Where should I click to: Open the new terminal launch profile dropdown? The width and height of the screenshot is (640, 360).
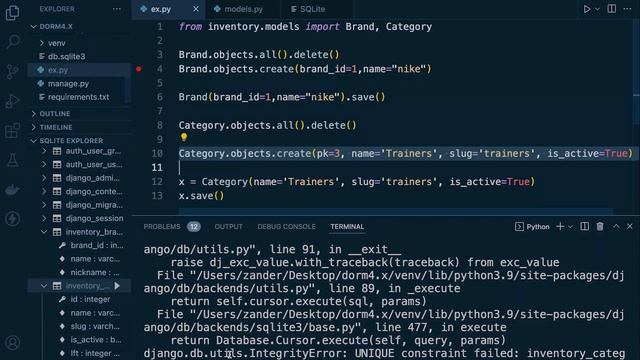pos(570,227)
